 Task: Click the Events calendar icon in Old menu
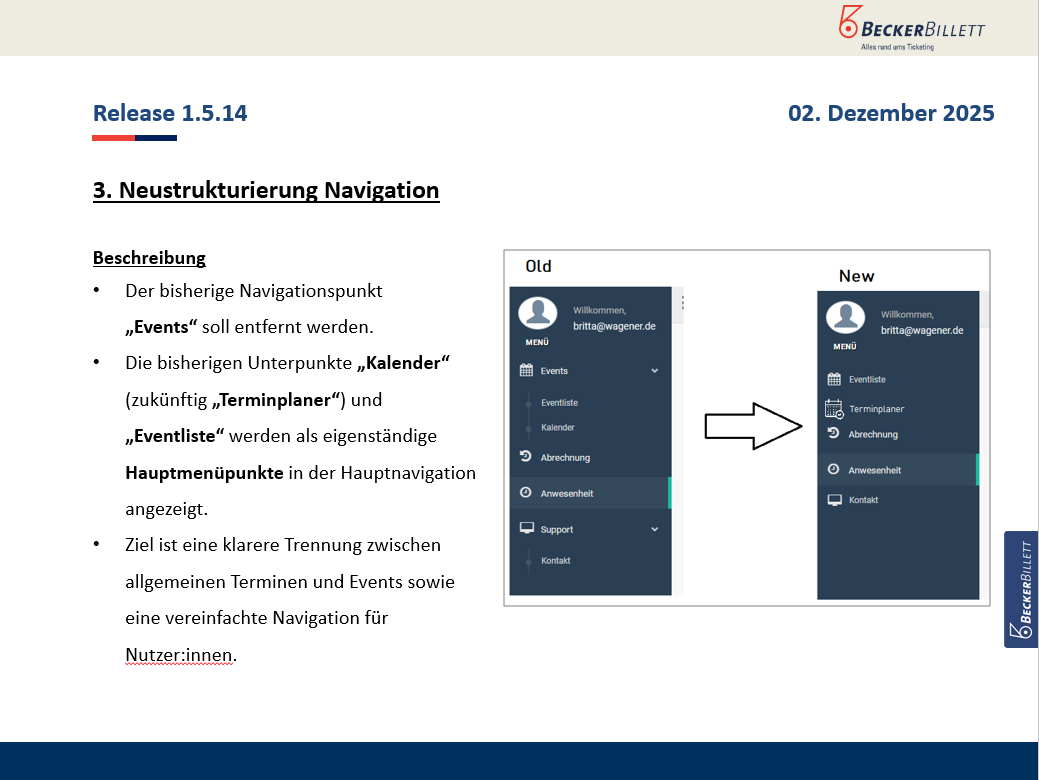(526, 370)
